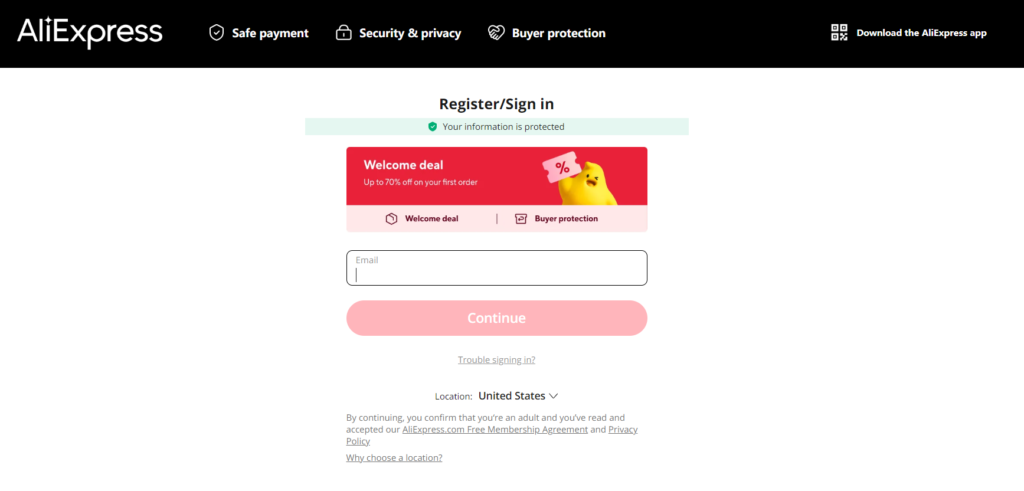Open Buyer protection header text

pyautogui.click(x=558, y=33)
